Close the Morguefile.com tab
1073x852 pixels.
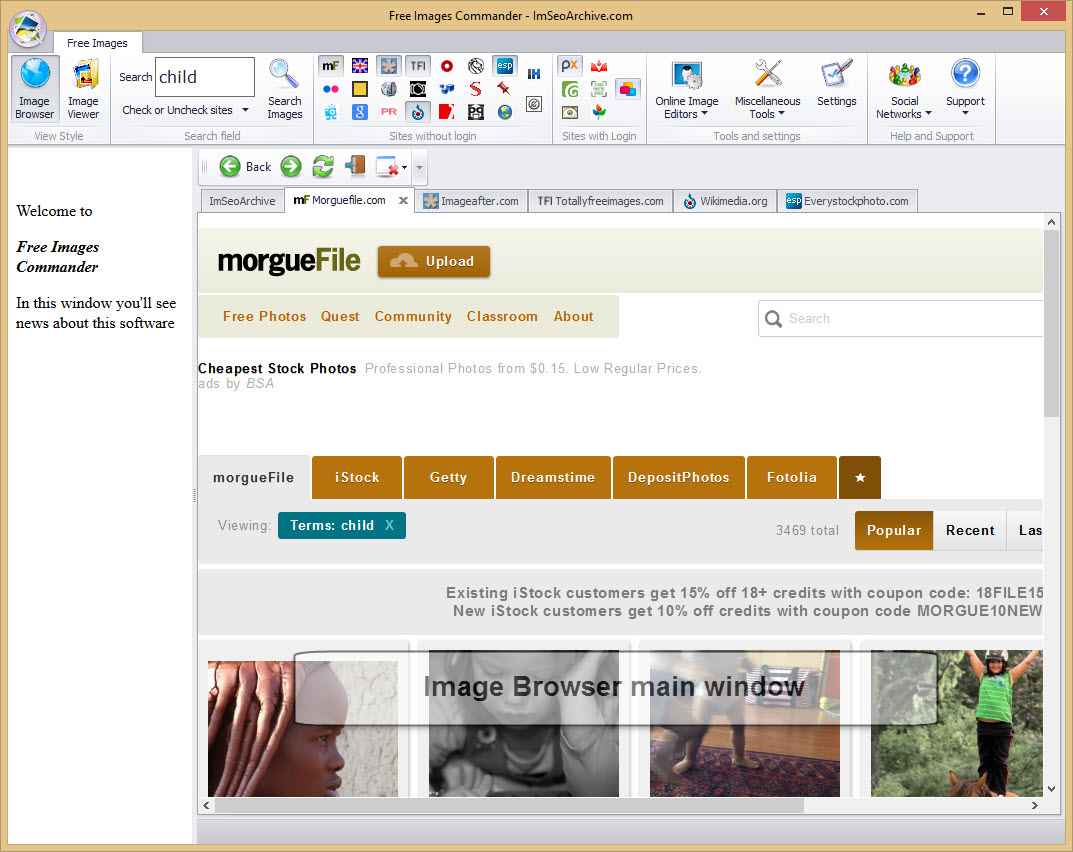point(403,201)
